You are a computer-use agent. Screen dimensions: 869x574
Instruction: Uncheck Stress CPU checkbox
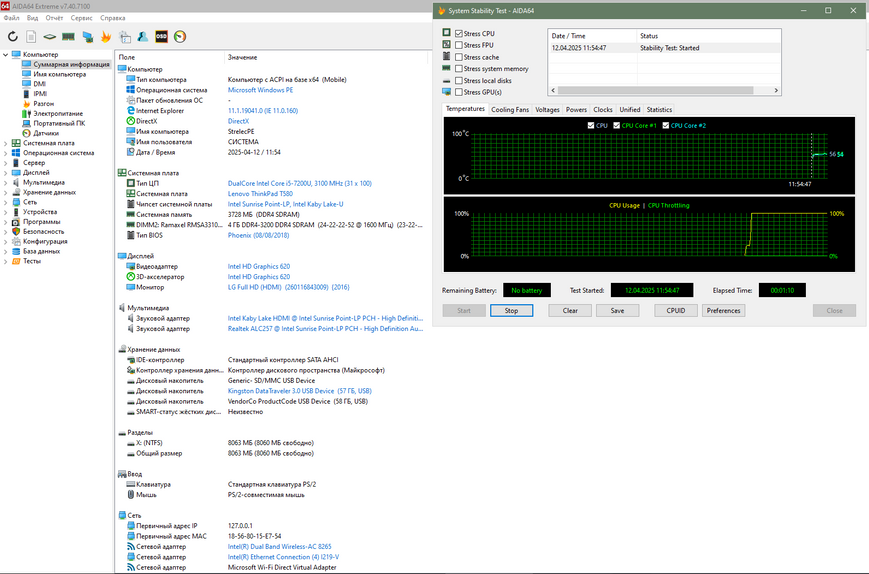coord(459,34)
